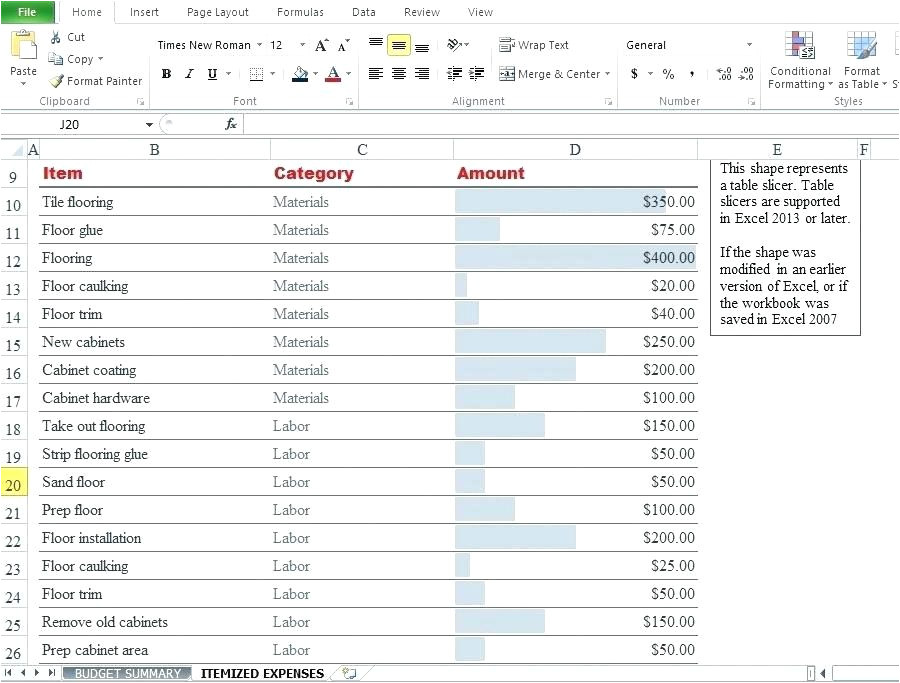
Task: Open the Times New Roman font dropdown
Action: pyautogui.click(x=260, y=45)
